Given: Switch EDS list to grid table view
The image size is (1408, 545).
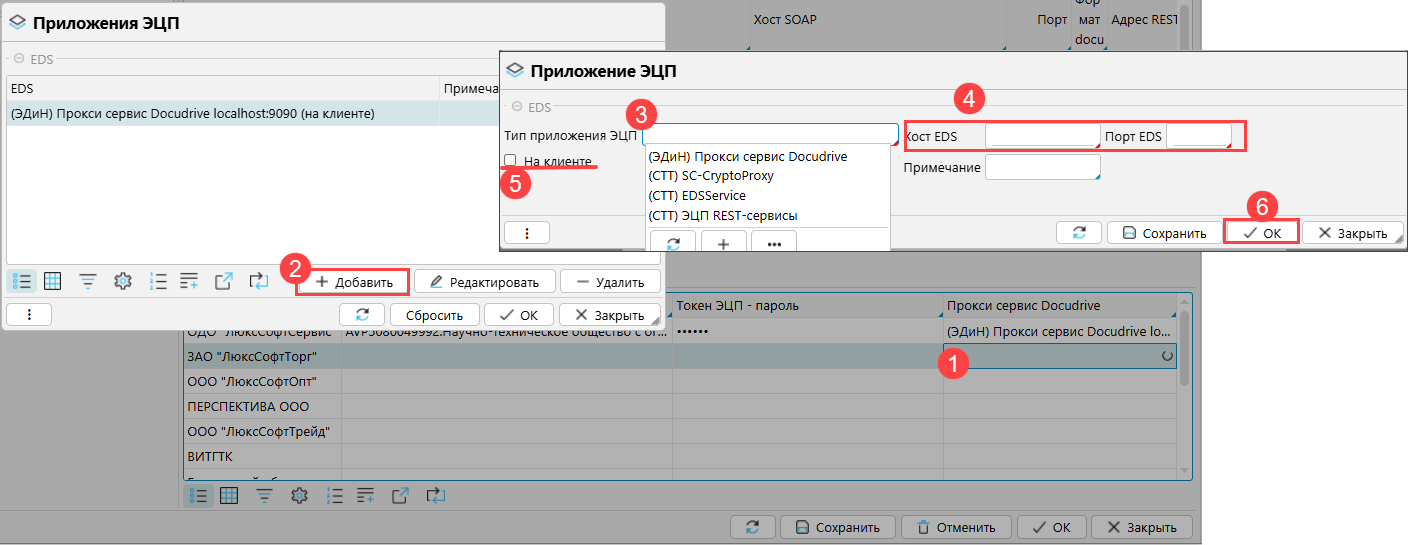Looking at the screenshot, I should (53, 282).
